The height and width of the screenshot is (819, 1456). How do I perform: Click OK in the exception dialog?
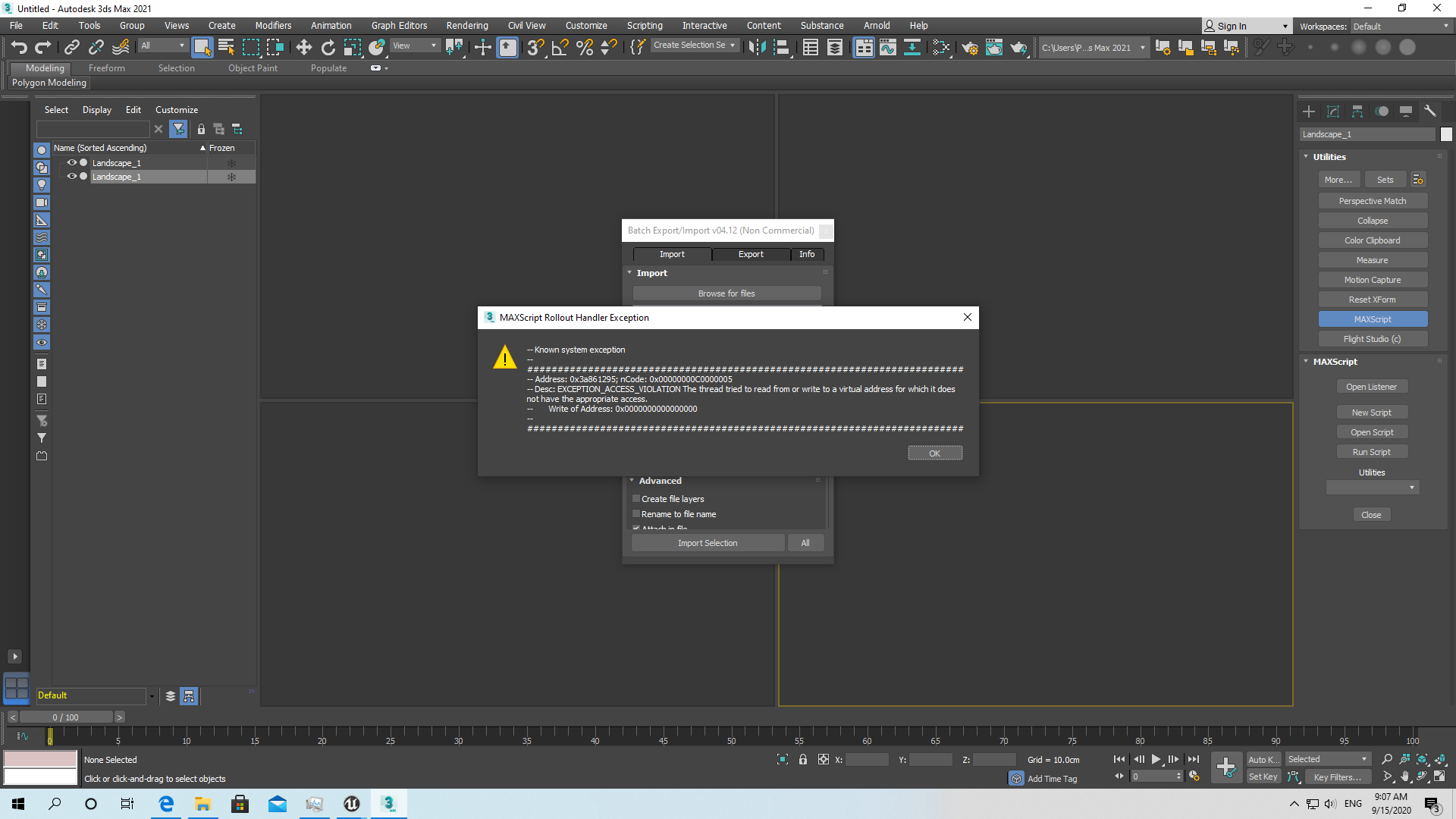tap(935, 453)
